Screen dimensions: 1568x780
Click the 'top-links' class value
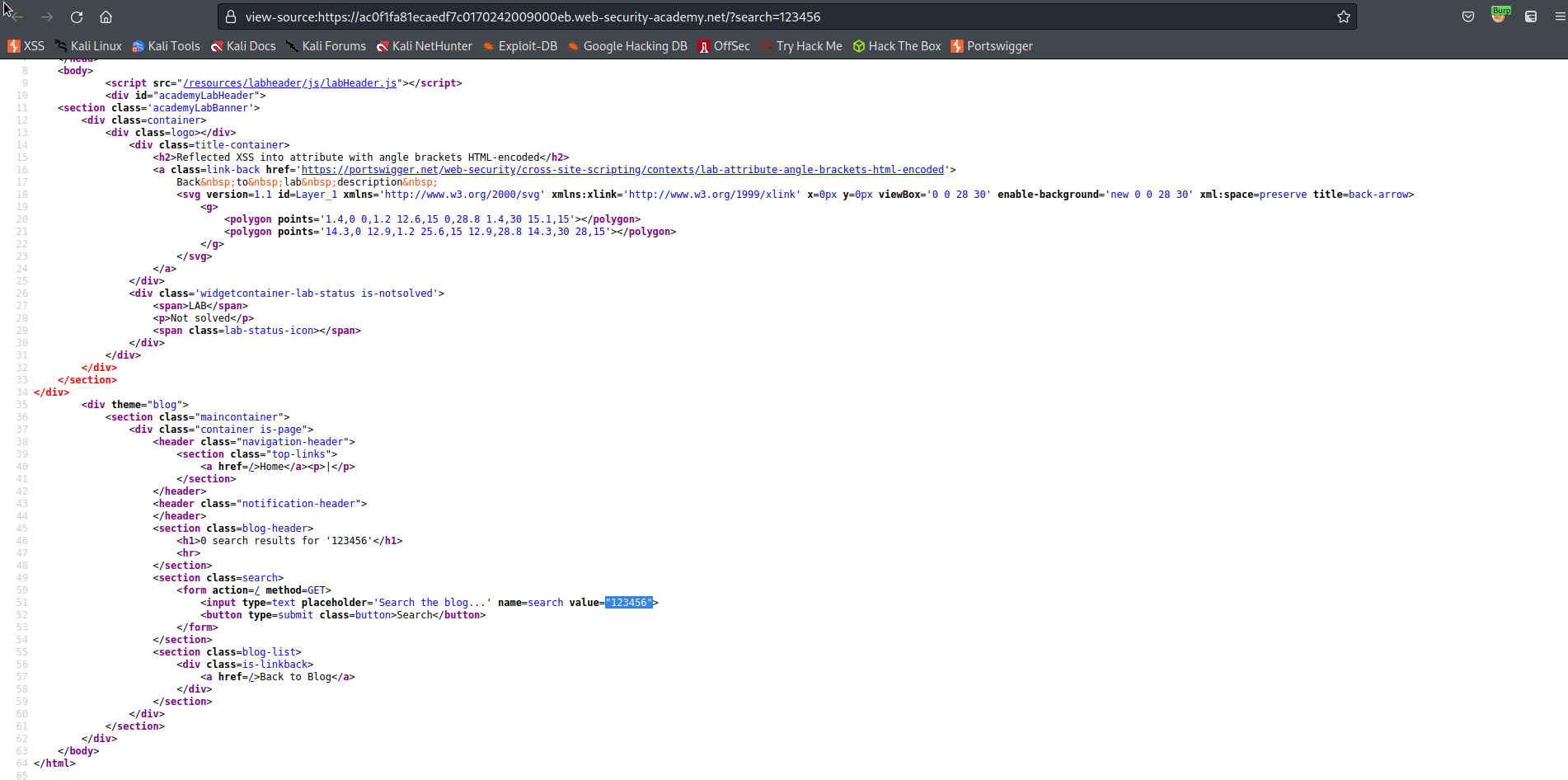298,454
